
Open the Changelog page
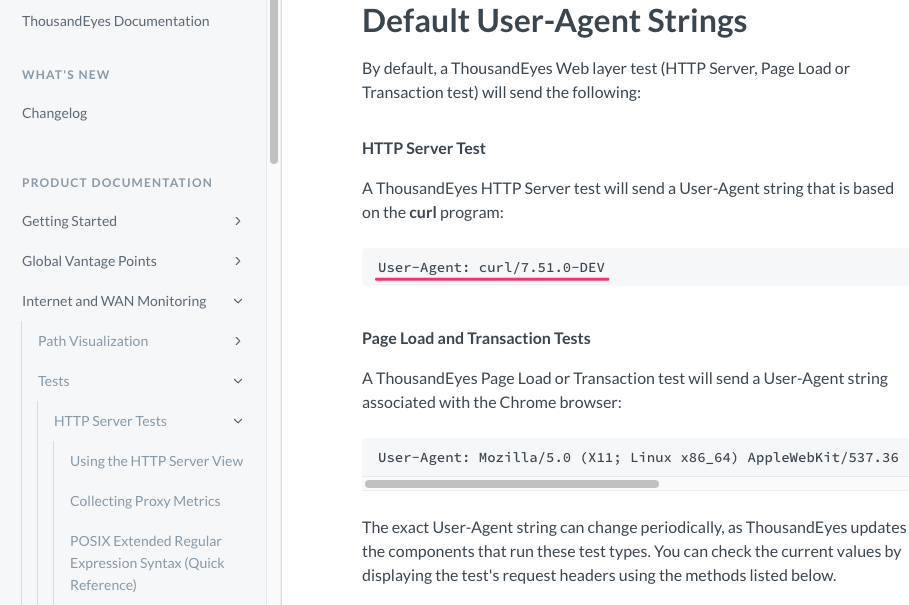(54, 113)
